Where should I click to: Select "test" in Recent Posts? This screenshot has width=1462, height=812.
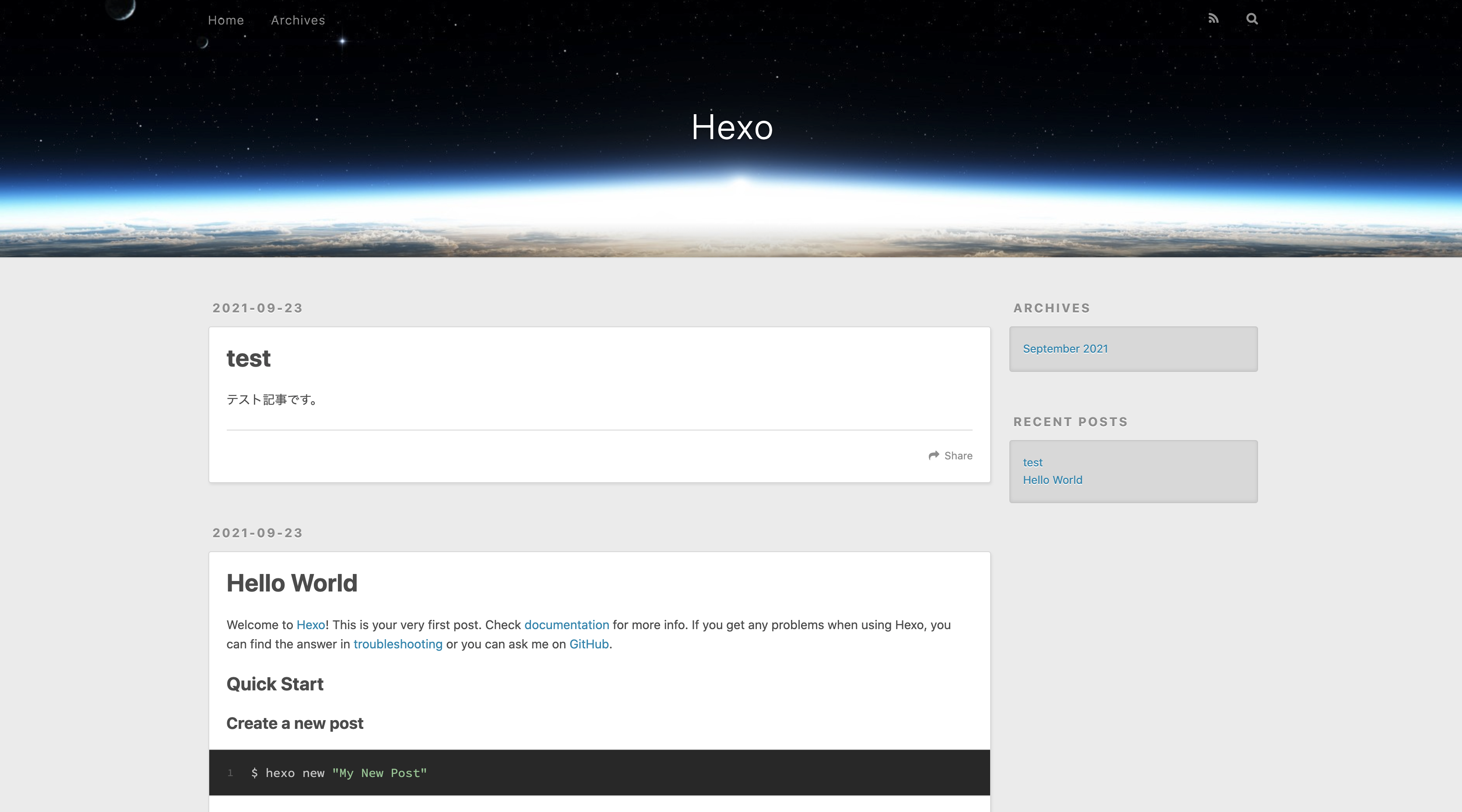point(1032,462)
